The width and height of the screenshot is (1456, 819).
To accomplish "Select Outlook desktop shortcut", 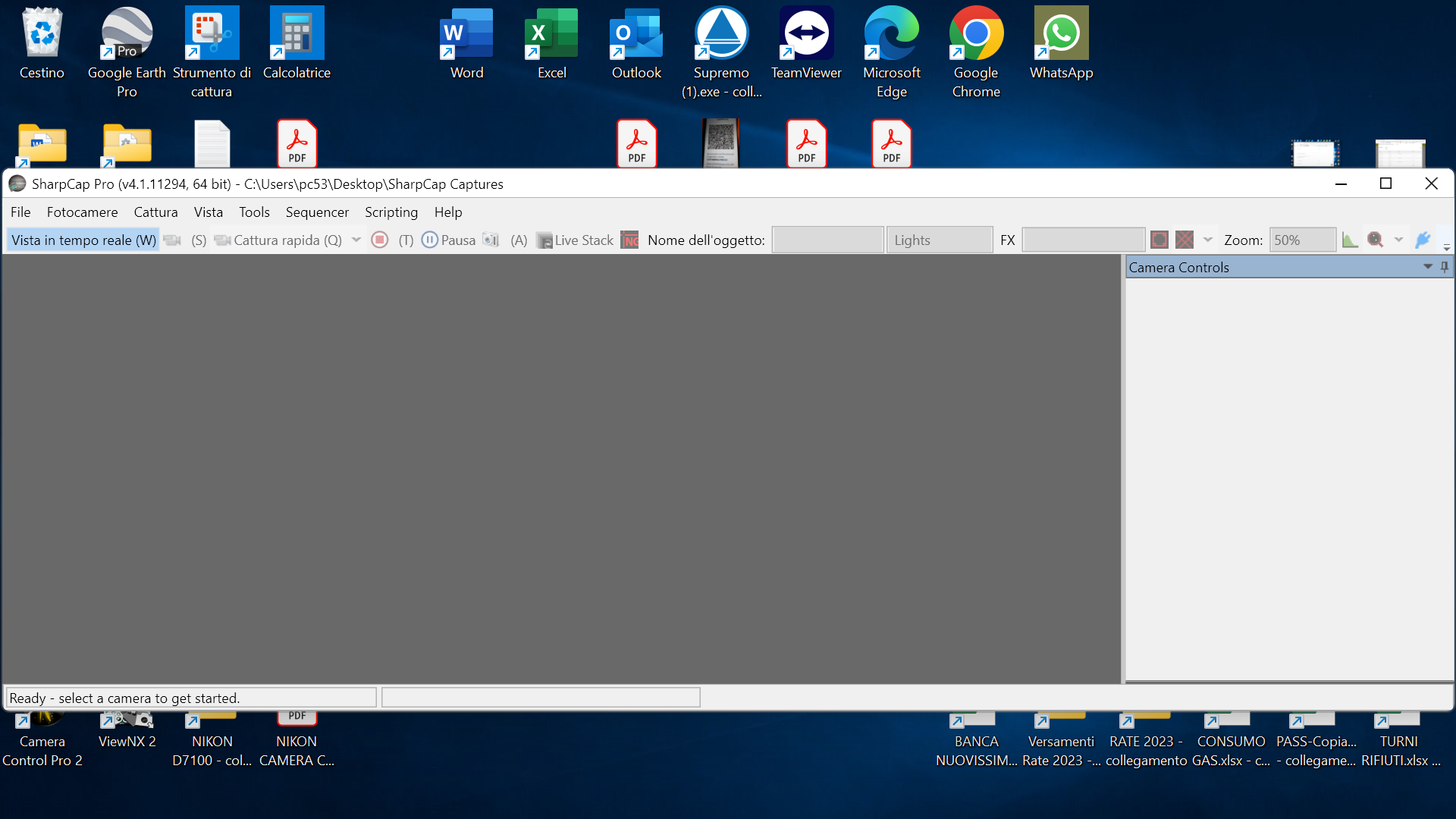I will tap(636, 43).
